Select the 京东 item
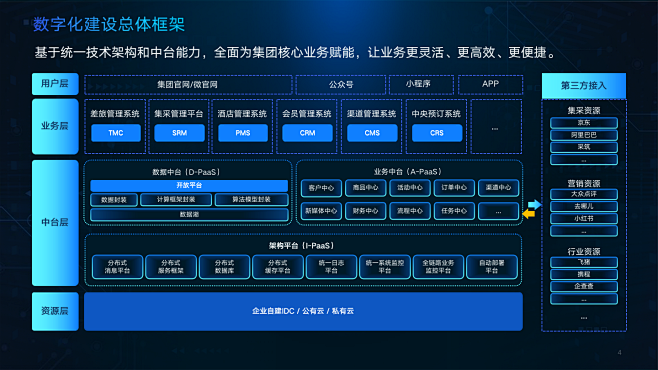The image size is (658, 370). coord(584,123)
